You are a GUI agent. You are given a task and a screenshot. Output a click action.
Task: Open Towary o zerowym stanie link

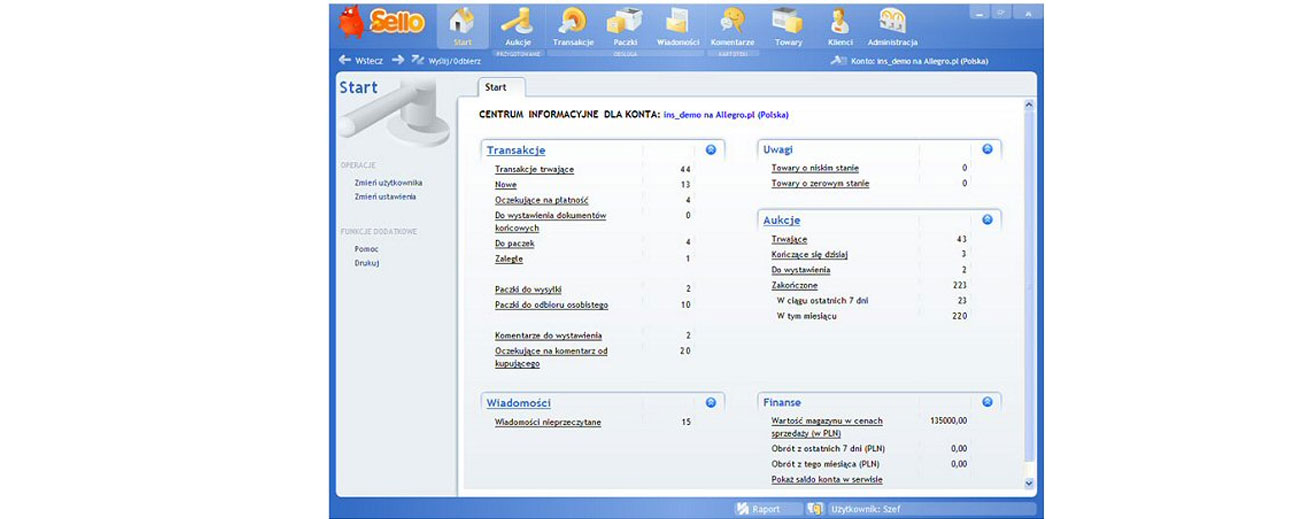coord(821,184)
